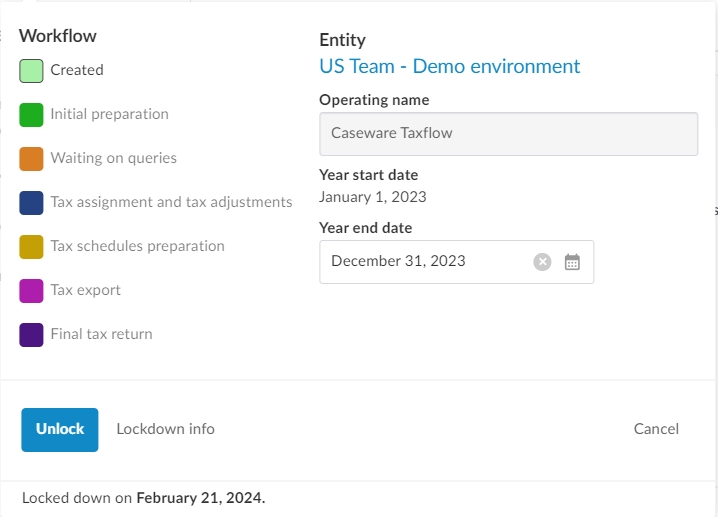Cancel the dialog
The height and width of the screenshot is (517, 718).
(x=656, y=429)
